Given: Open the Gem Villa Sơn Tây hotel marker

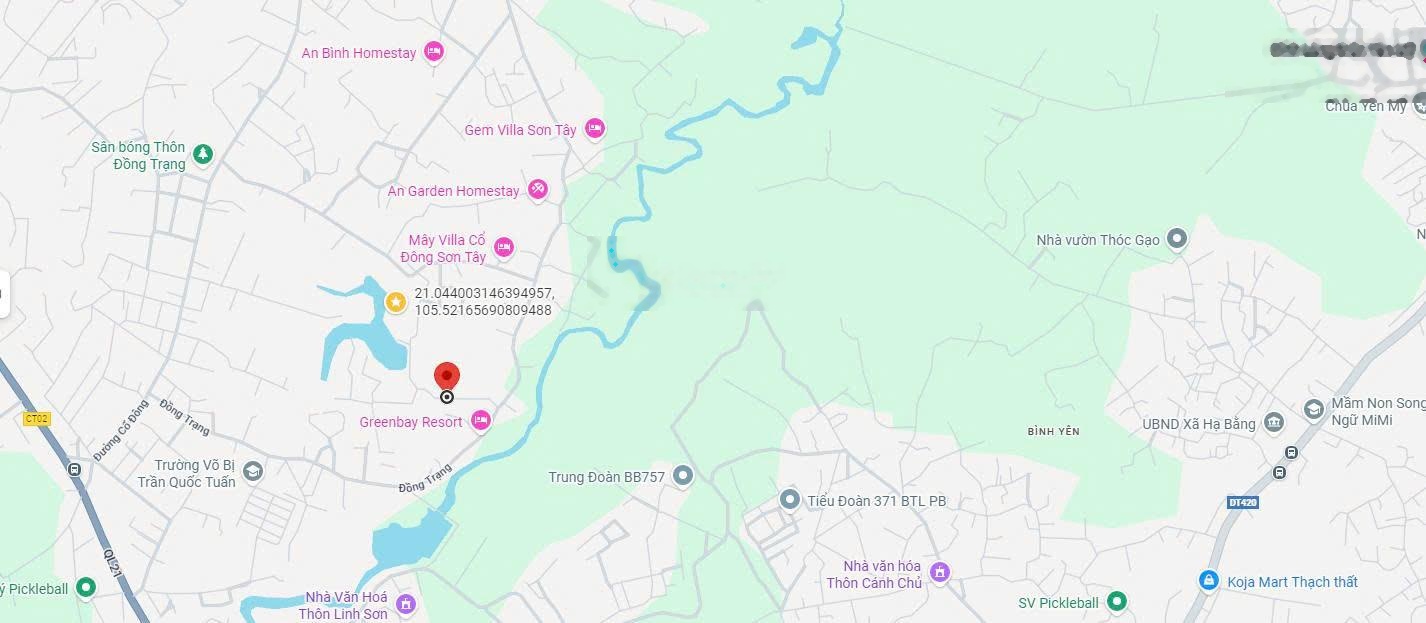Looking at the screenshot, I should pyautogui.click(x=594, y=128).
